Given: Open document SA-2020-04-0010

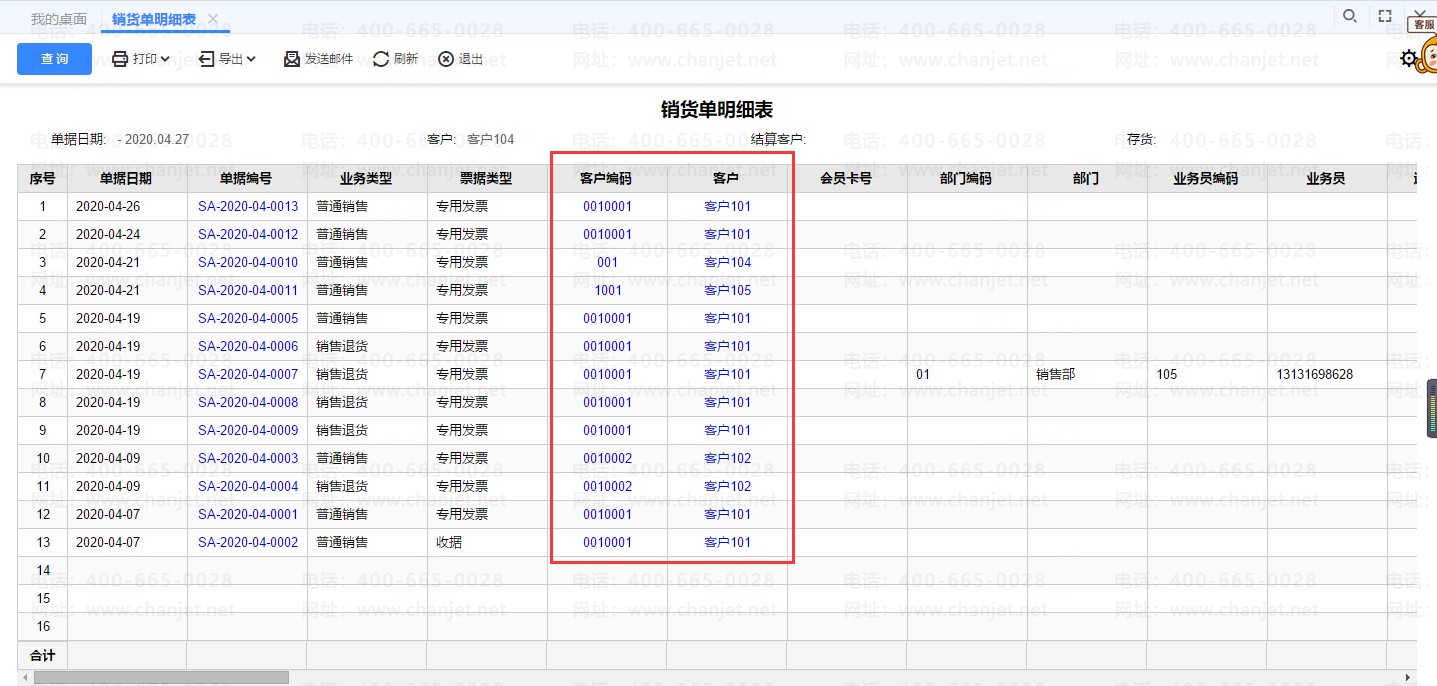Looking at the screenshot, I should coord(248,263).
